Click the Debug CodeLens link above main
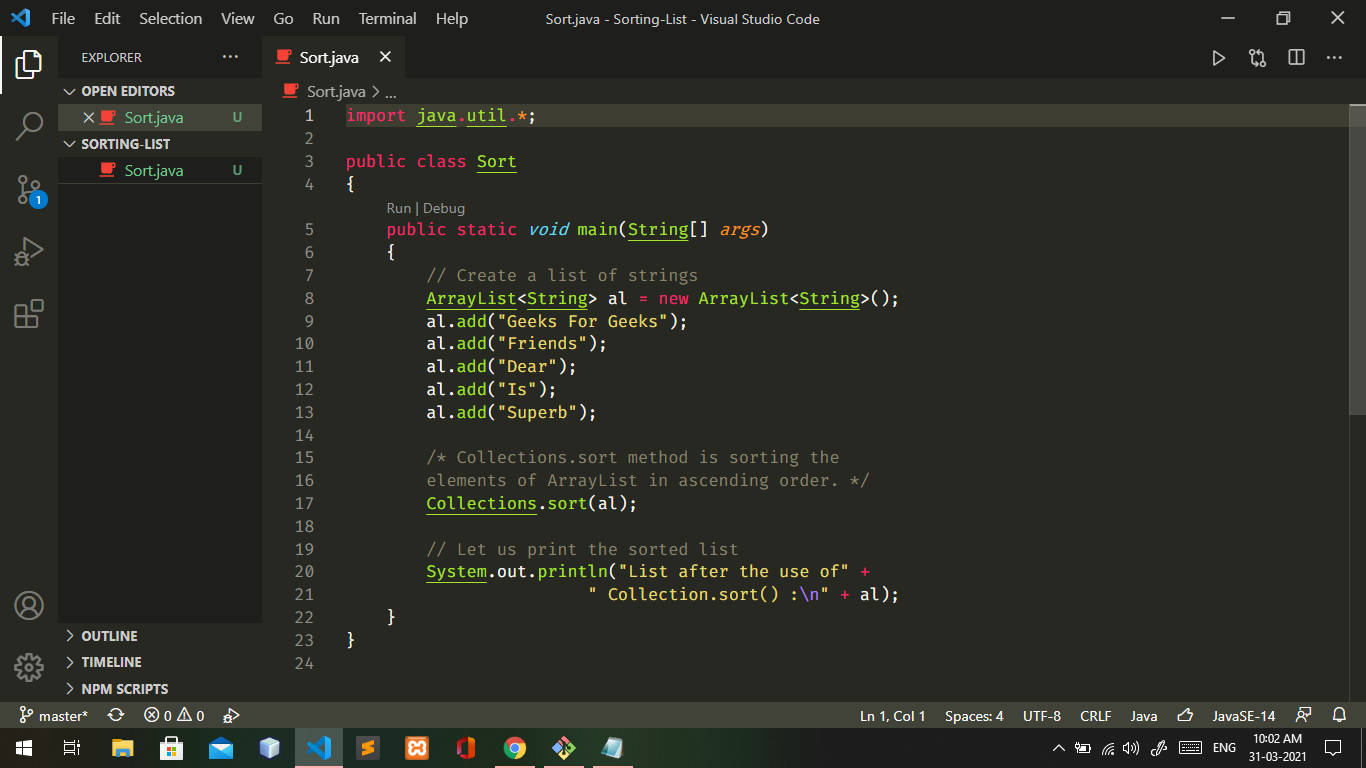This screenshot has width=1366, height=768. point(444,208)
